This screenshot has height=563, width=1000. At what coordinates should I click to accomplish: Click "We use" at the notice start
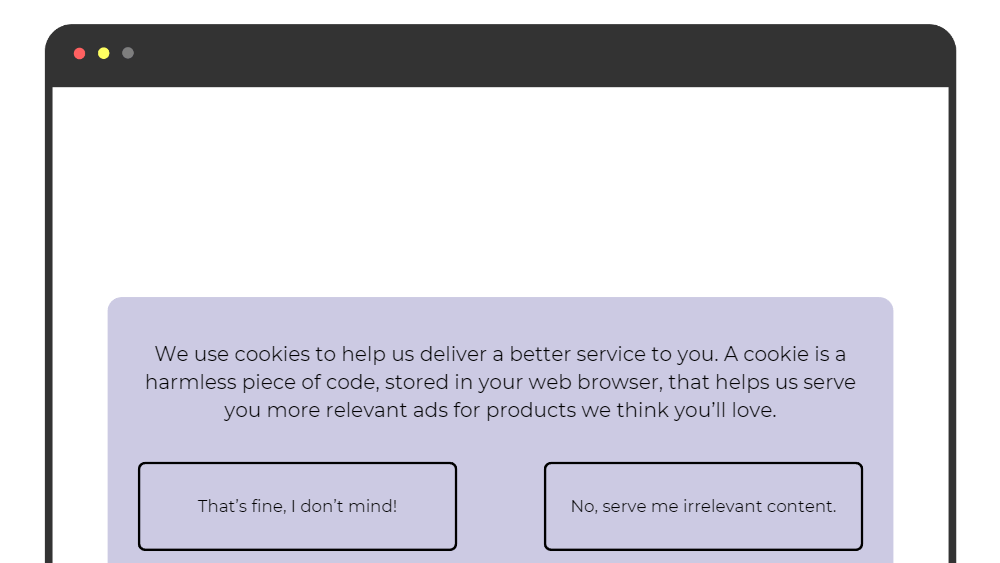[x=191, y=354]
